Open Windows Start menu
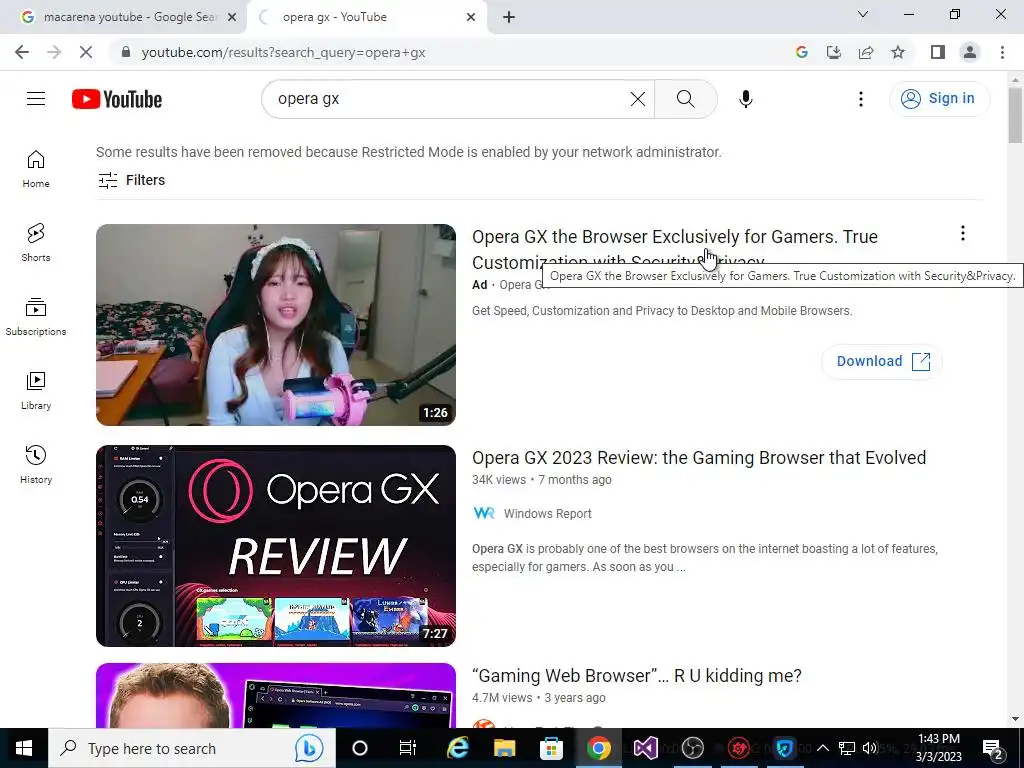This screenshot has height=768, width=1024. [24, 748]
